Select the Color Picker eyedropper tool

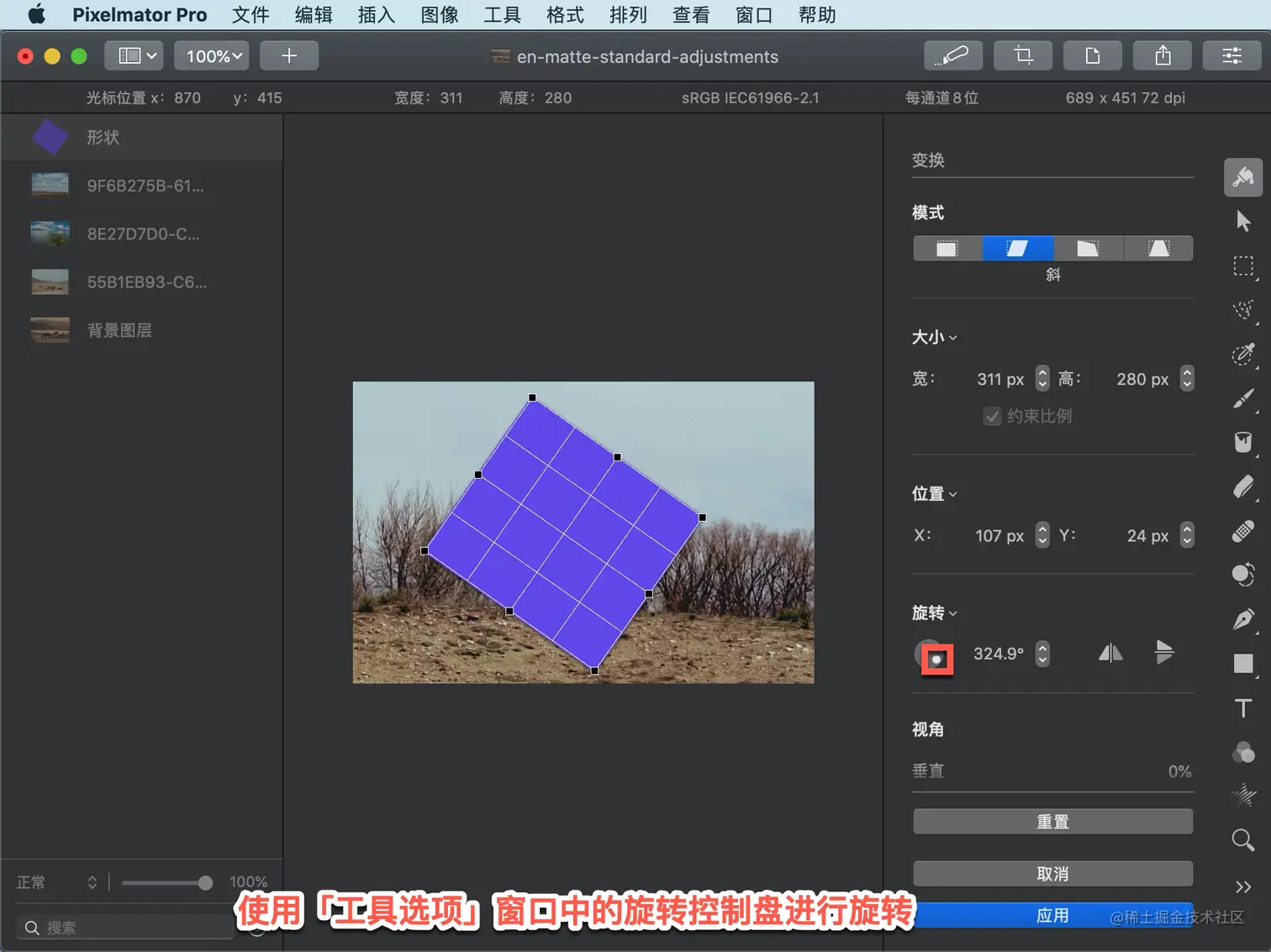1243,355
